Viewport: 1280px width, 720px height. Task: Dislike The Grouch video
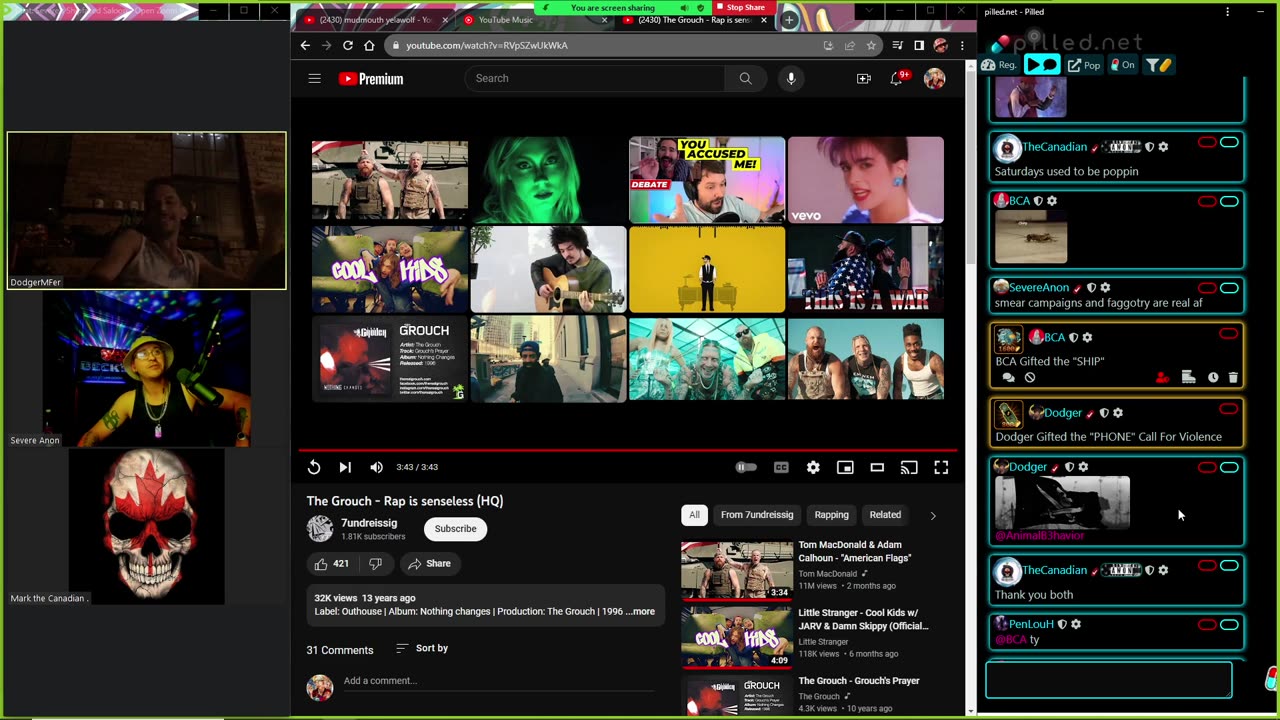coord(375,564)
